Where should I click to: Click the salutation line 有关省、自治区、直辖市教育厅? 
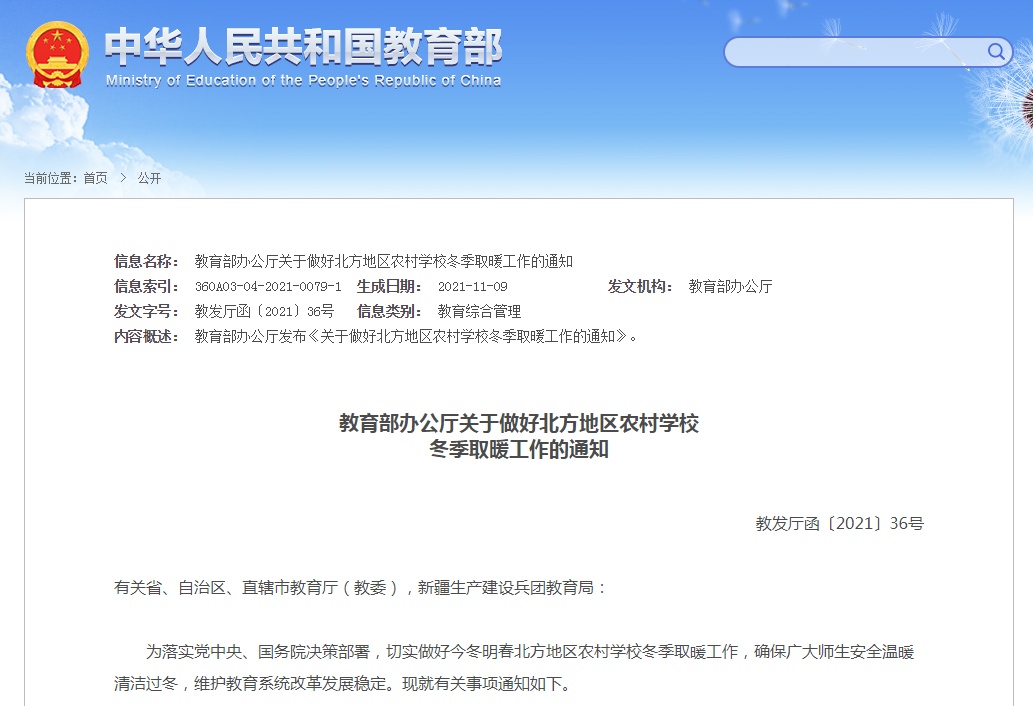tap(360, 587)
